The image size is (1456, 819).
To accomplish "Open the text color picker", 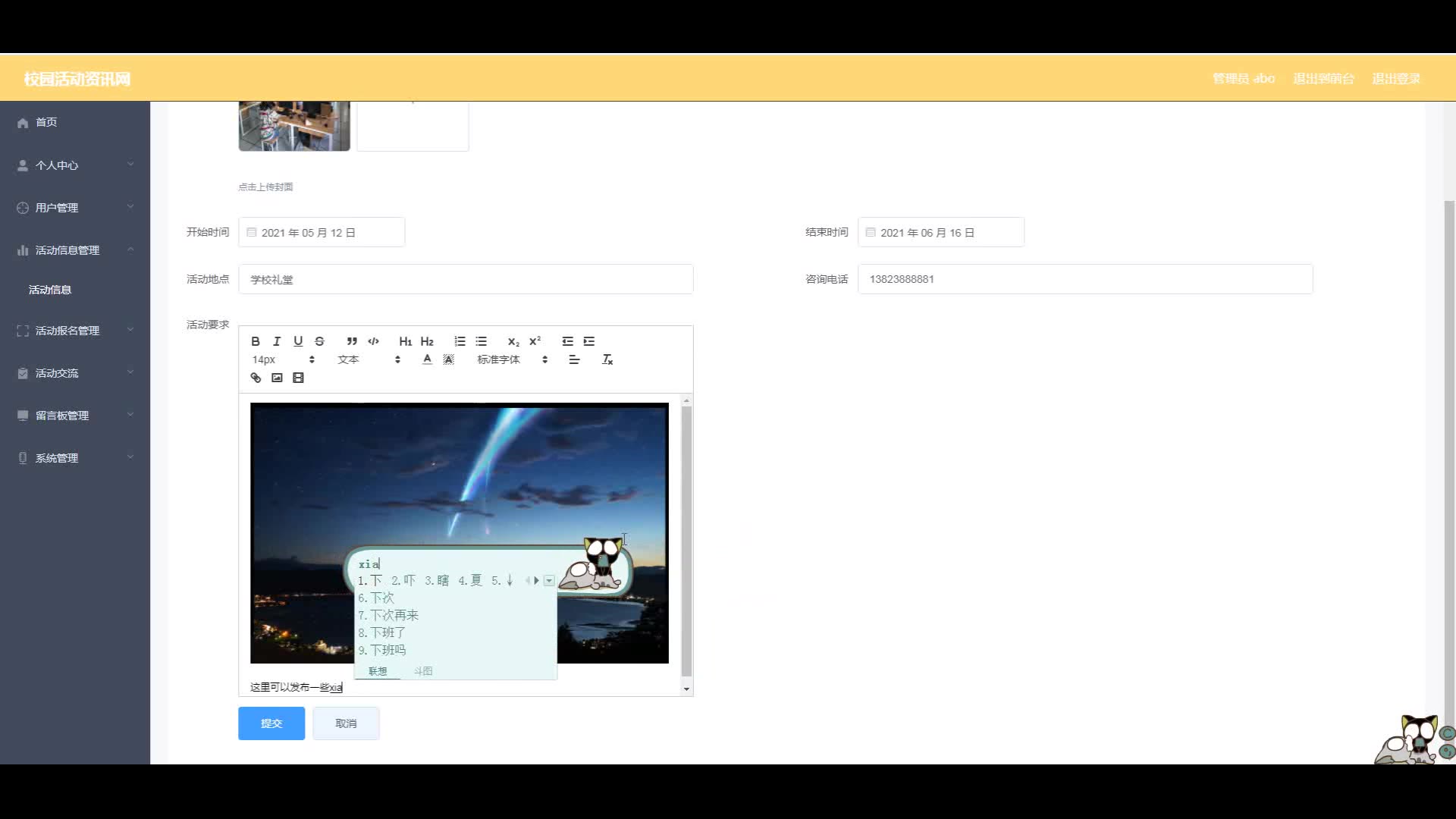I will point(427,359).
